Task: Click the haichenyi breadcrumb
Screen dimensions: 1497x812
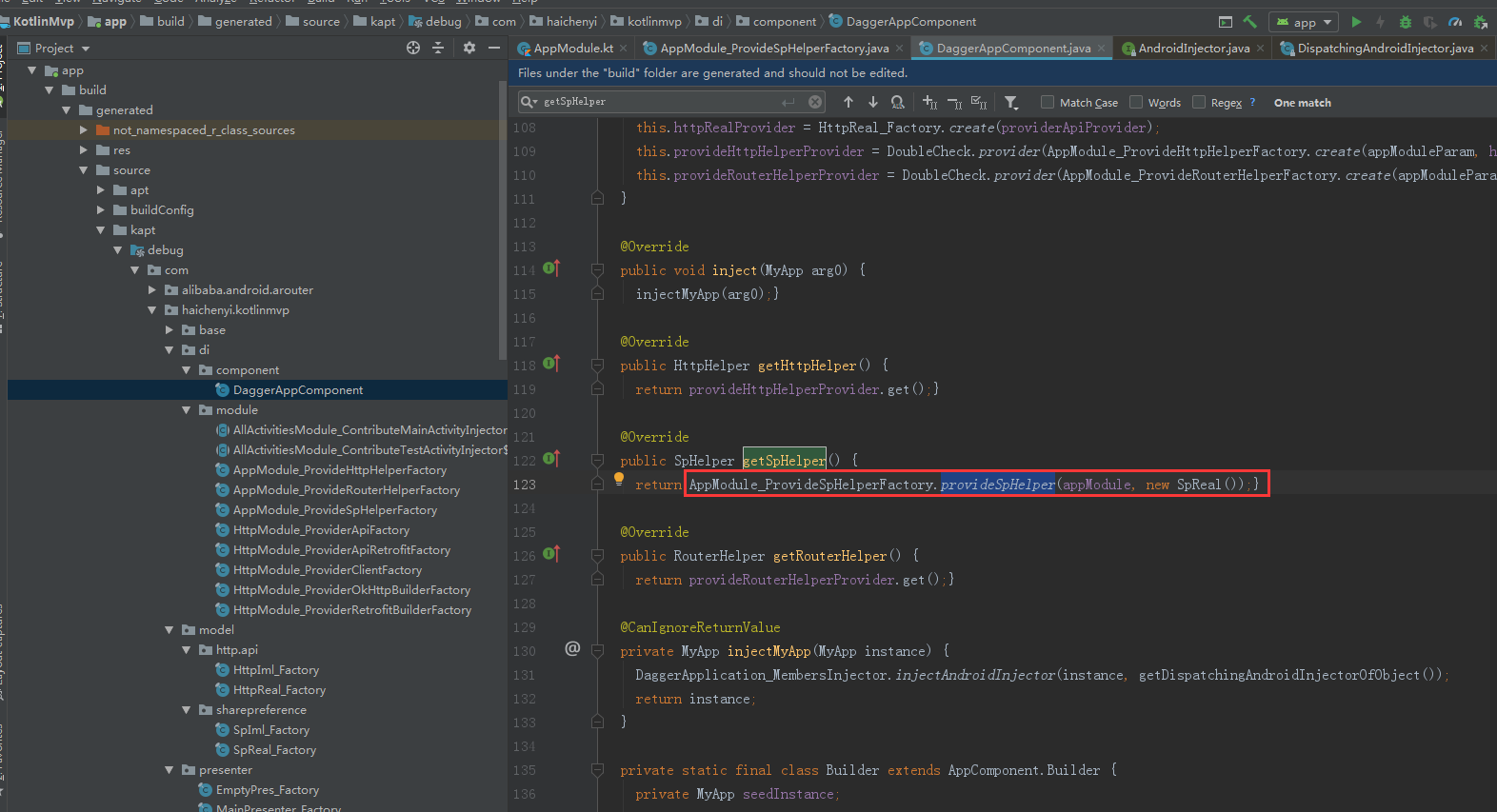Action: pyautogui.click(x=564, y=21)
